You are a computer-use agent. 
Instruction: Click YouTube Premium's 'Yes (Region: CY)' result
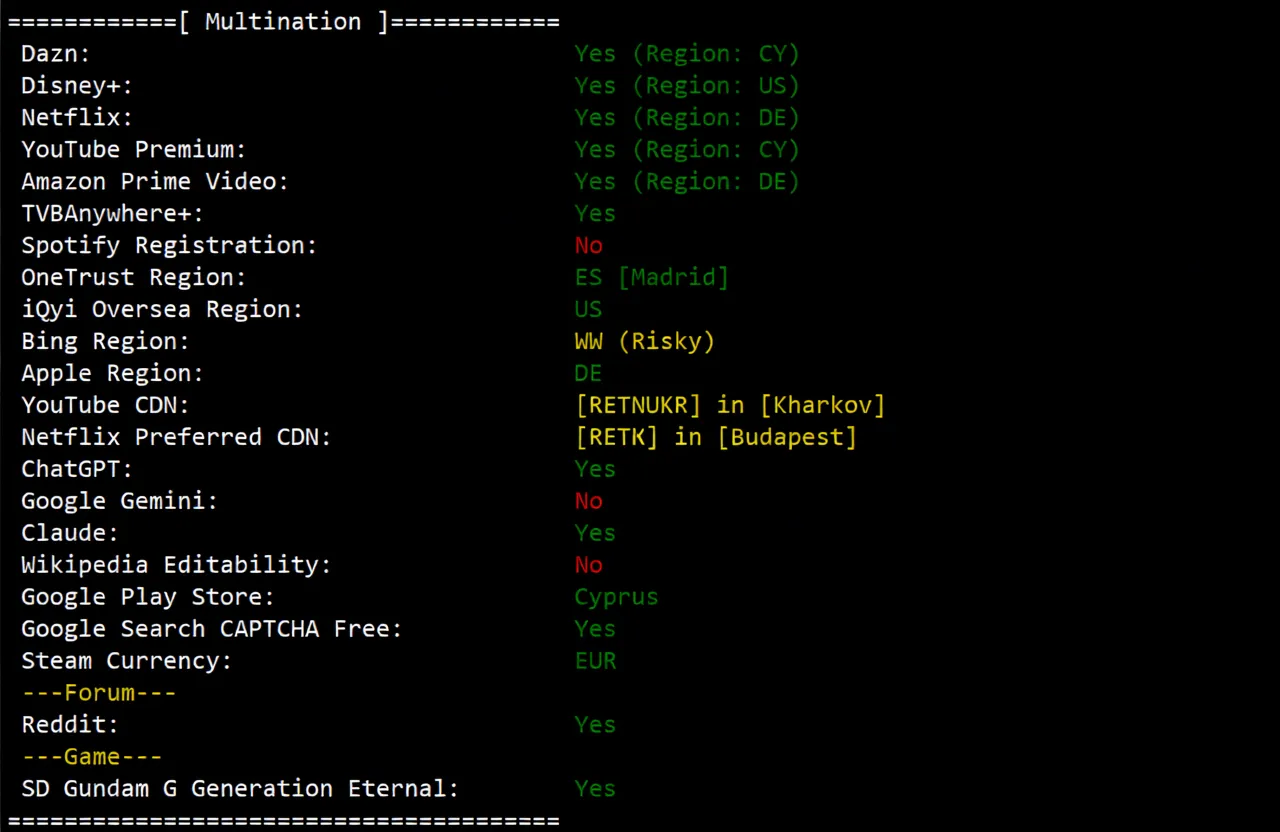(687, 150)
